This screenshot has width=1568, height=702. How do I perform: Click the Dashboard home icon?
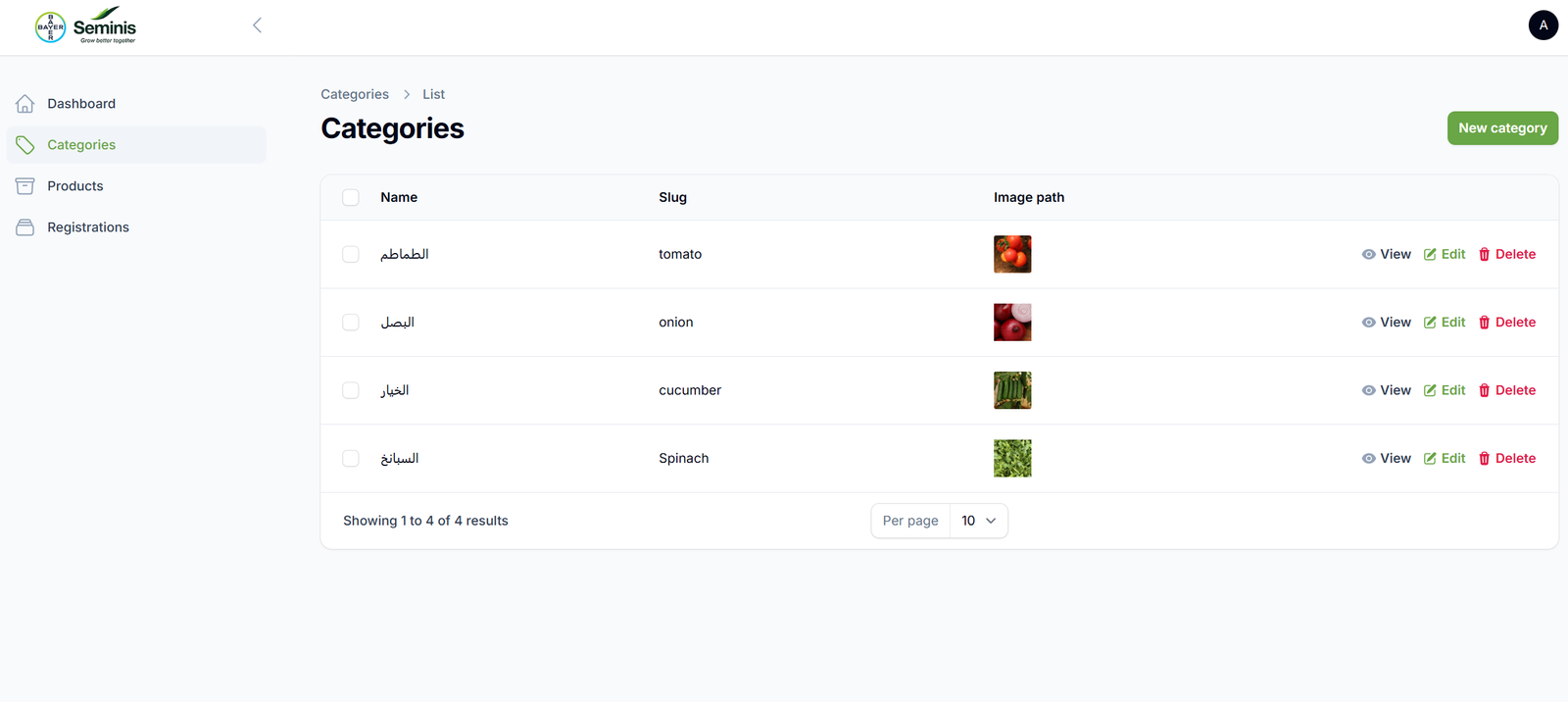coord(25,104)
